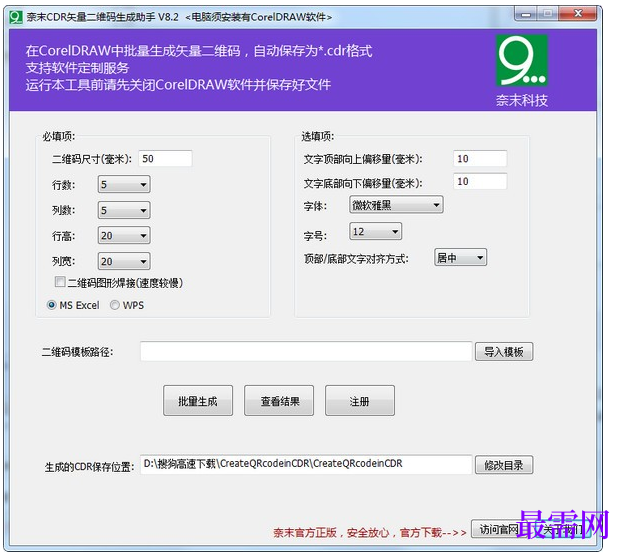The image size is (628, 556).
Task: Close the window with X button
Action: [x=578, y=14]
